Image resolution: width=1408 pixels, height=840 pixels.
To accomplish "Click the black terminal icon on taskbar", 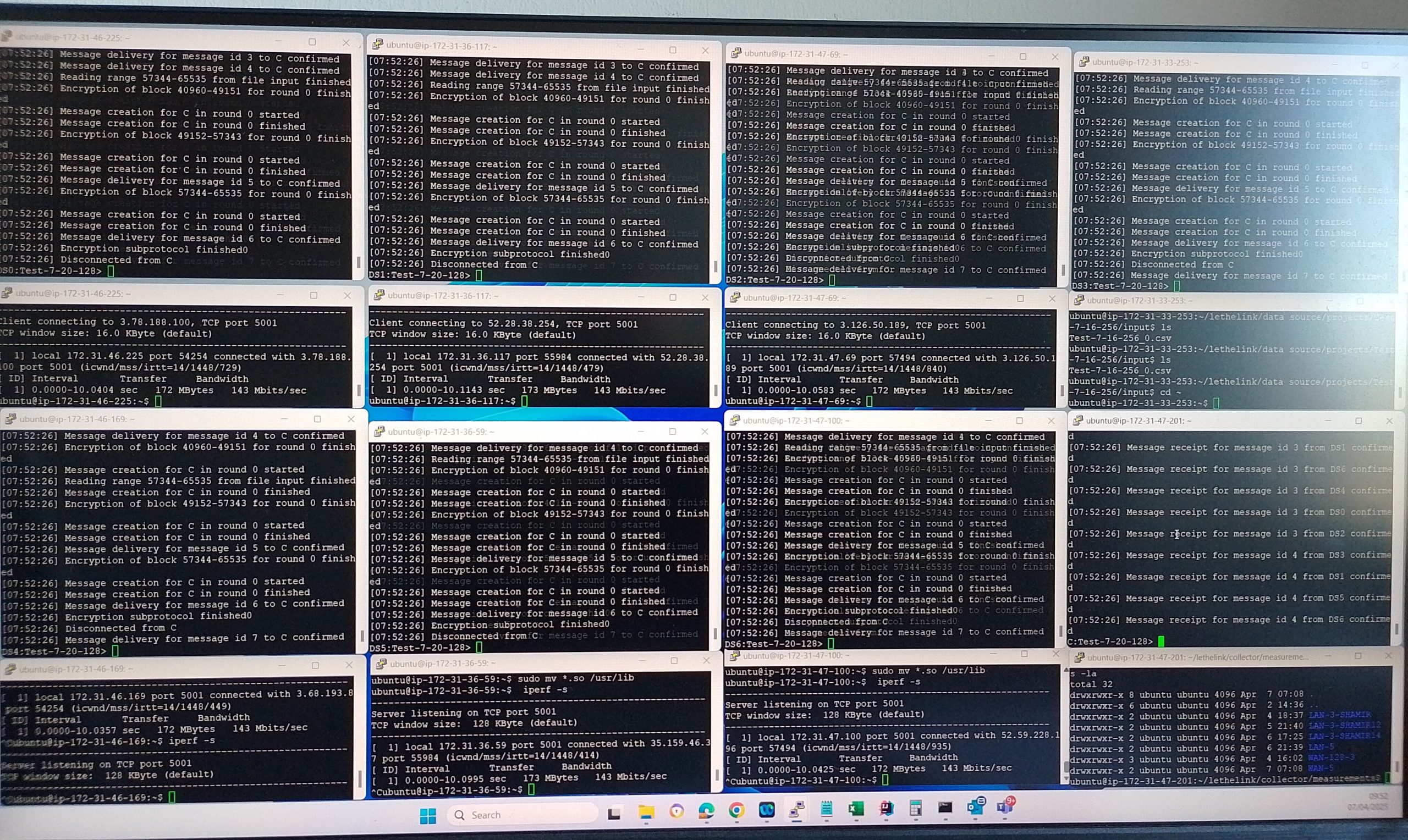I will coord(945,807).
